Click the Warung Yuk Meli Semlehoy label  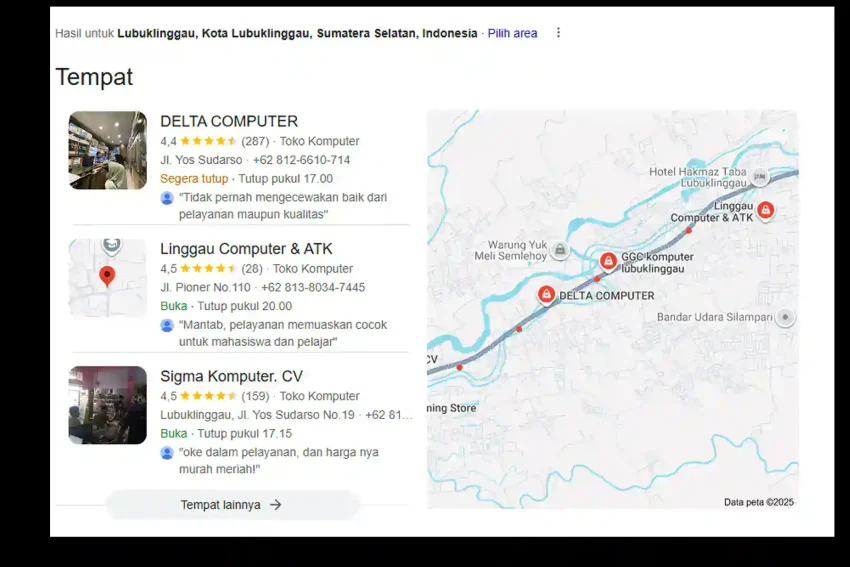(x=510, y=250)
